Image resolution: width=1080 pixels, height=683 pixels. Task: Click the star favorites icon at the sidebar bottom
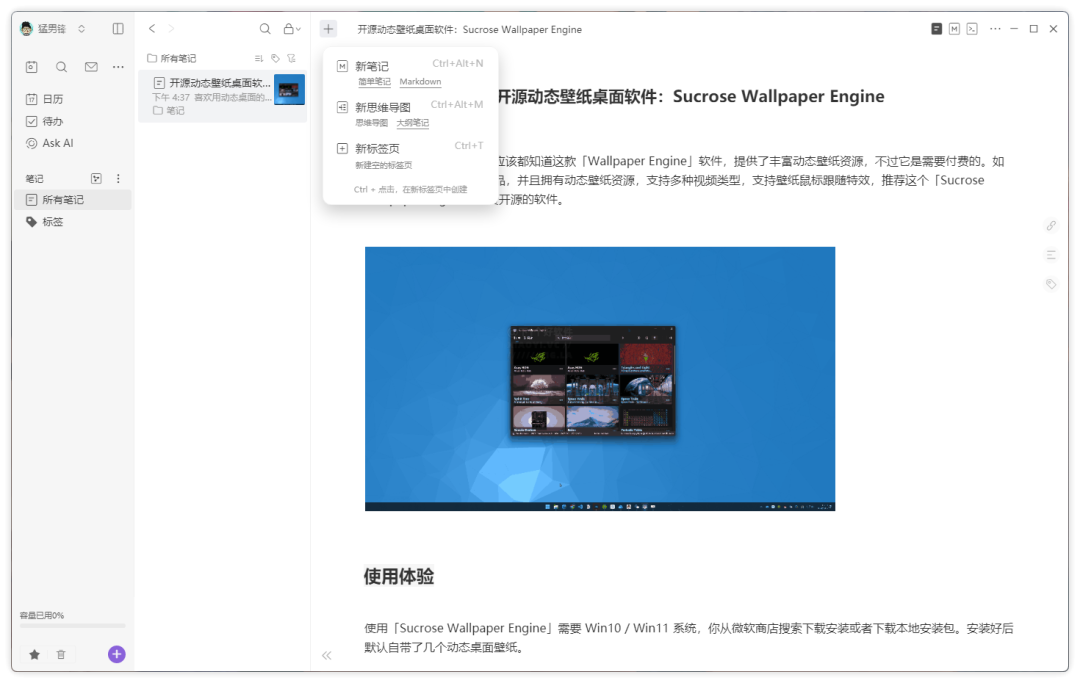[34, 654]
